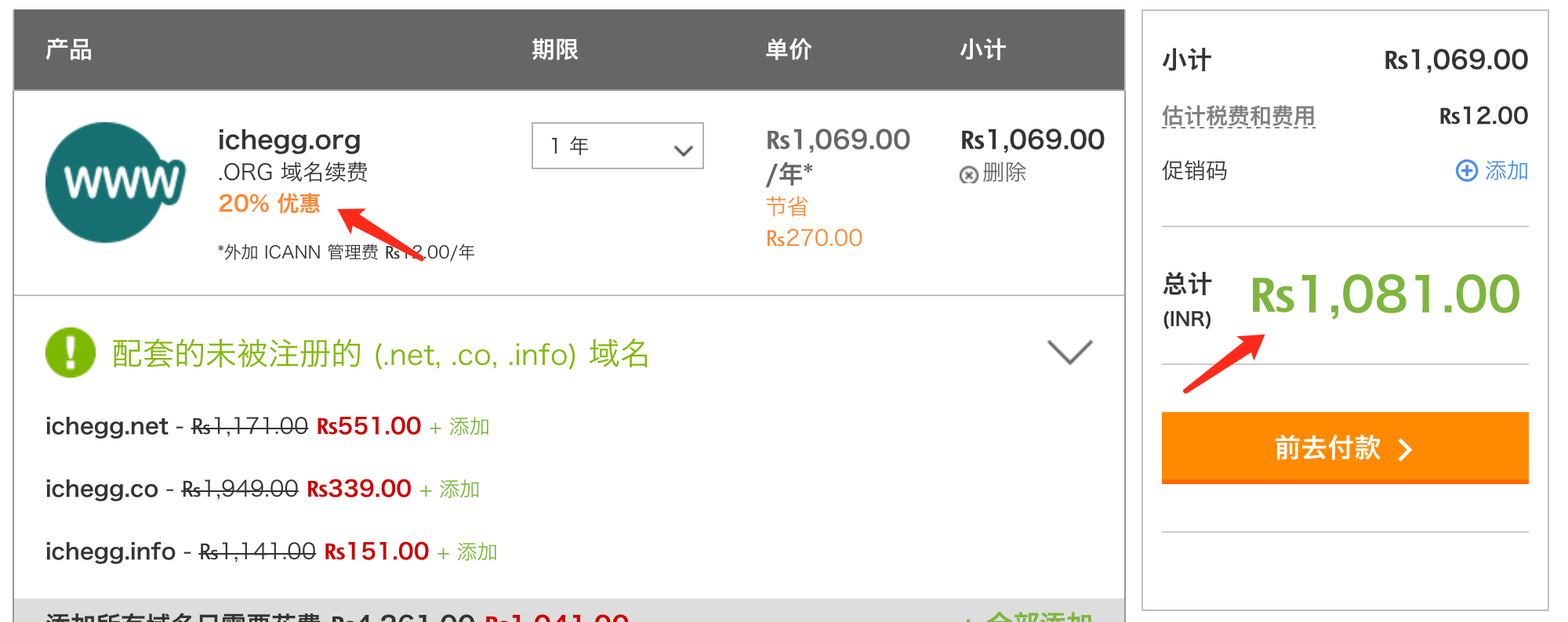Open the 1 年 term dropdown
Screen dimensions: 1568x622
point(617,146)
